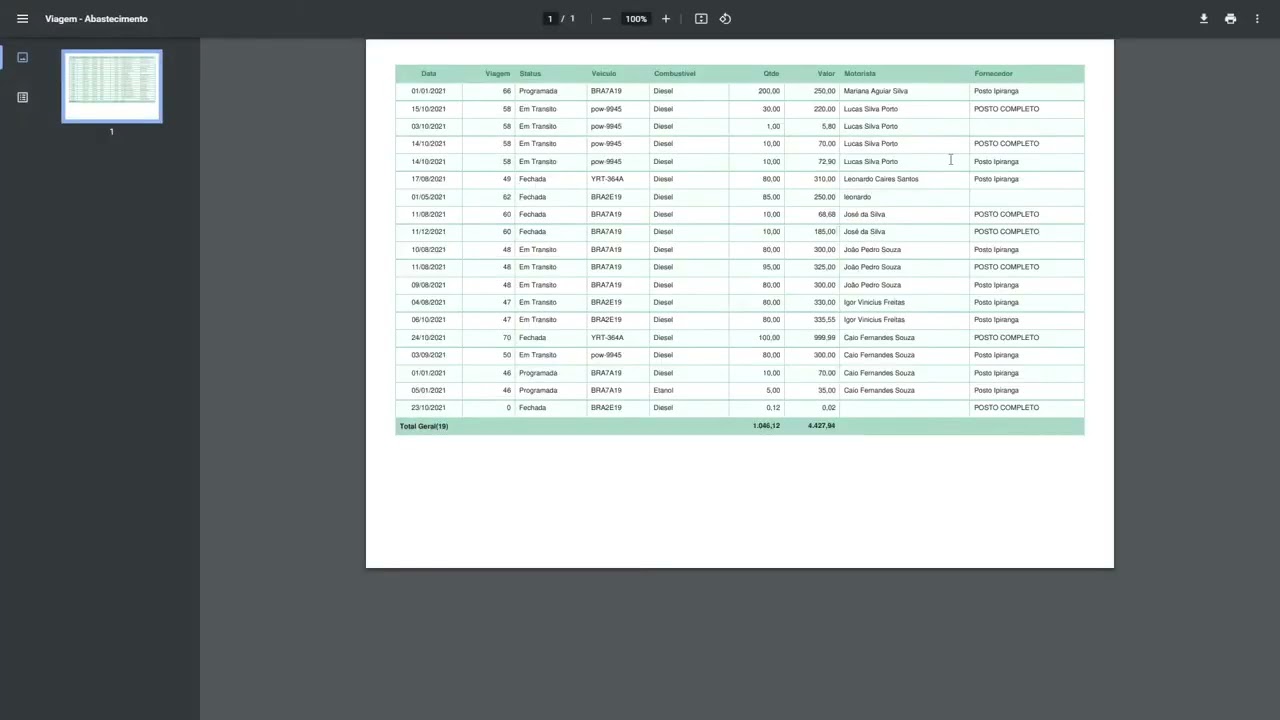The height and width of the screenshot is (720, 1280).
Task: Click the Data column header
Action: [429, 73]
